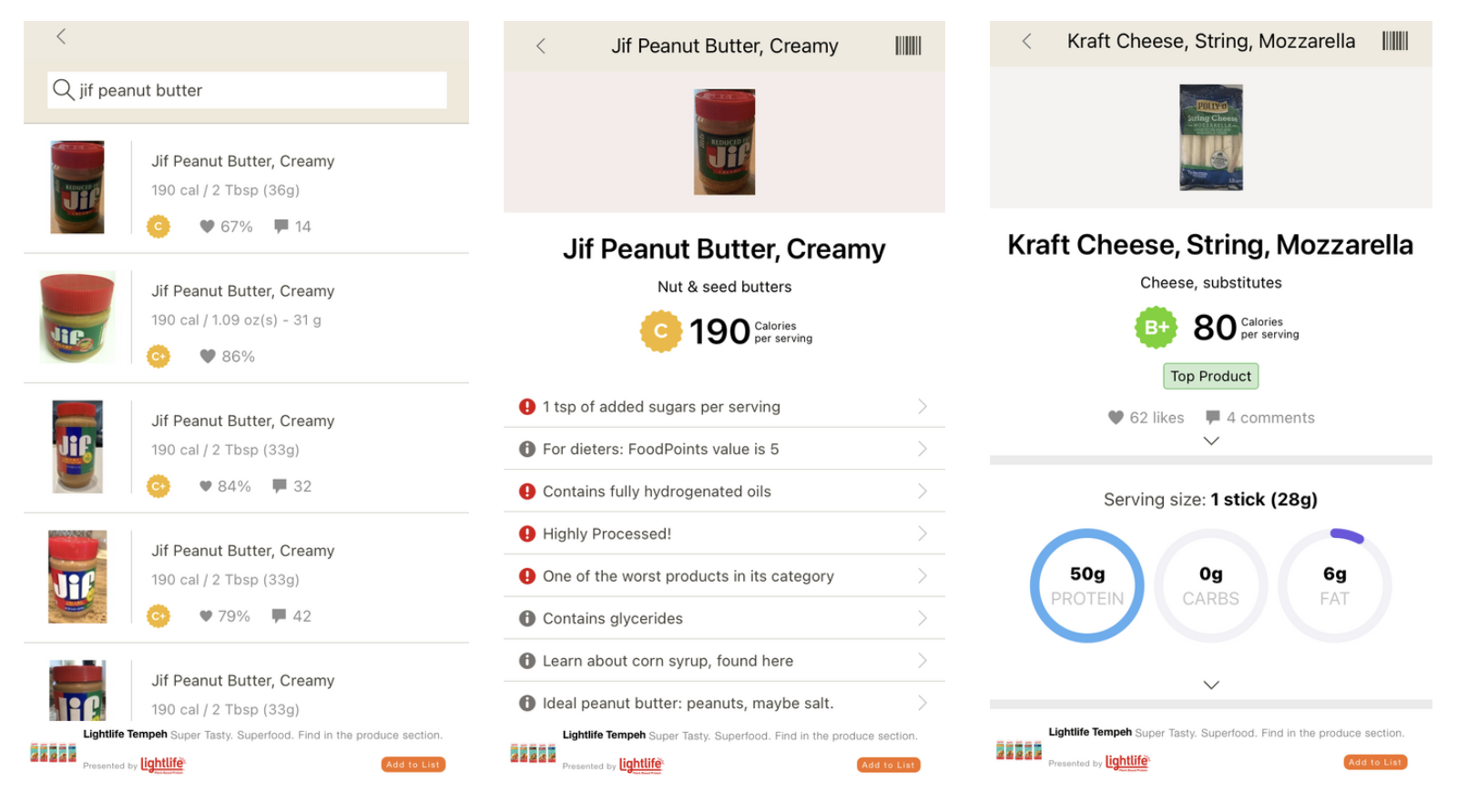Tap Add to List under Jif page
Viewport: 1468px width, 812px height.
[x=889, y=765]
